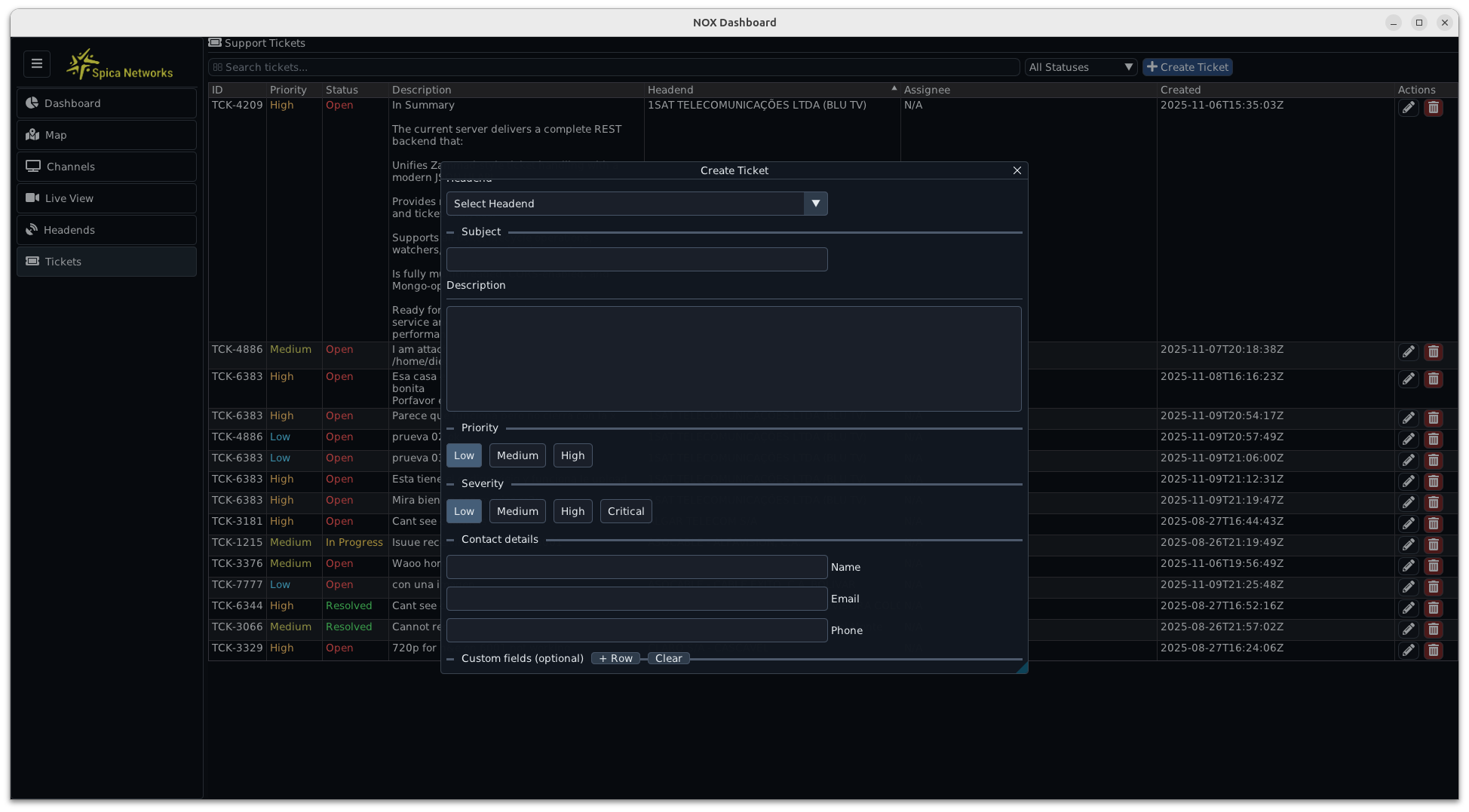Screen dimensions: 1469x812
Task: Maximize the NOX Dashboard window
Action: [x=1419, y=23]
